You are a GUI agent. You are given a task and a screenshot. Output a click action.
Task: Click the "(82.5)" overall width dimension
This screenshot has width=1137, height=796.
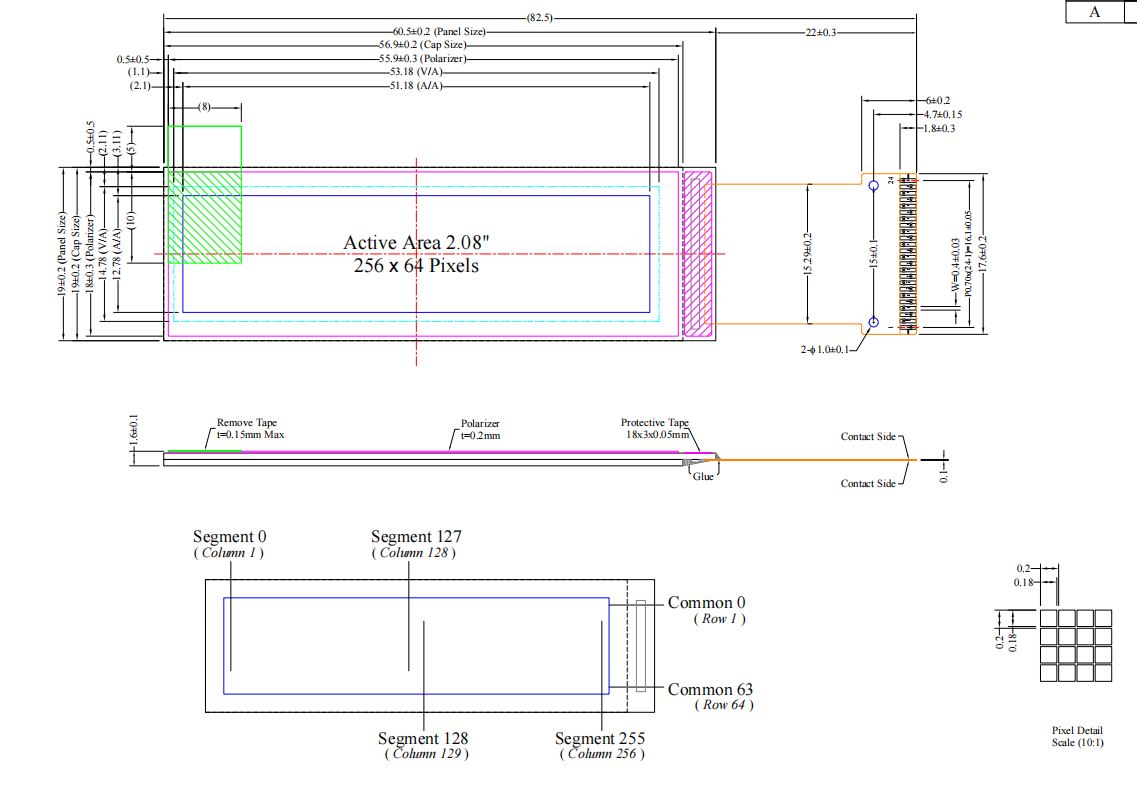(540, 18)
